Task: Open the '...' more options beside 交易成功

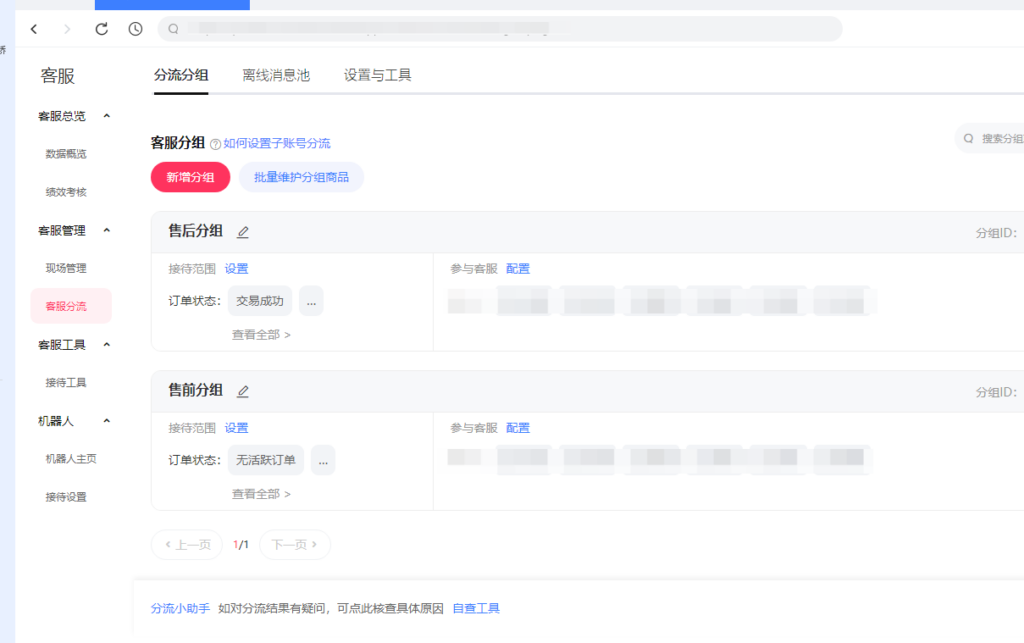Action: tap(311, 300)
